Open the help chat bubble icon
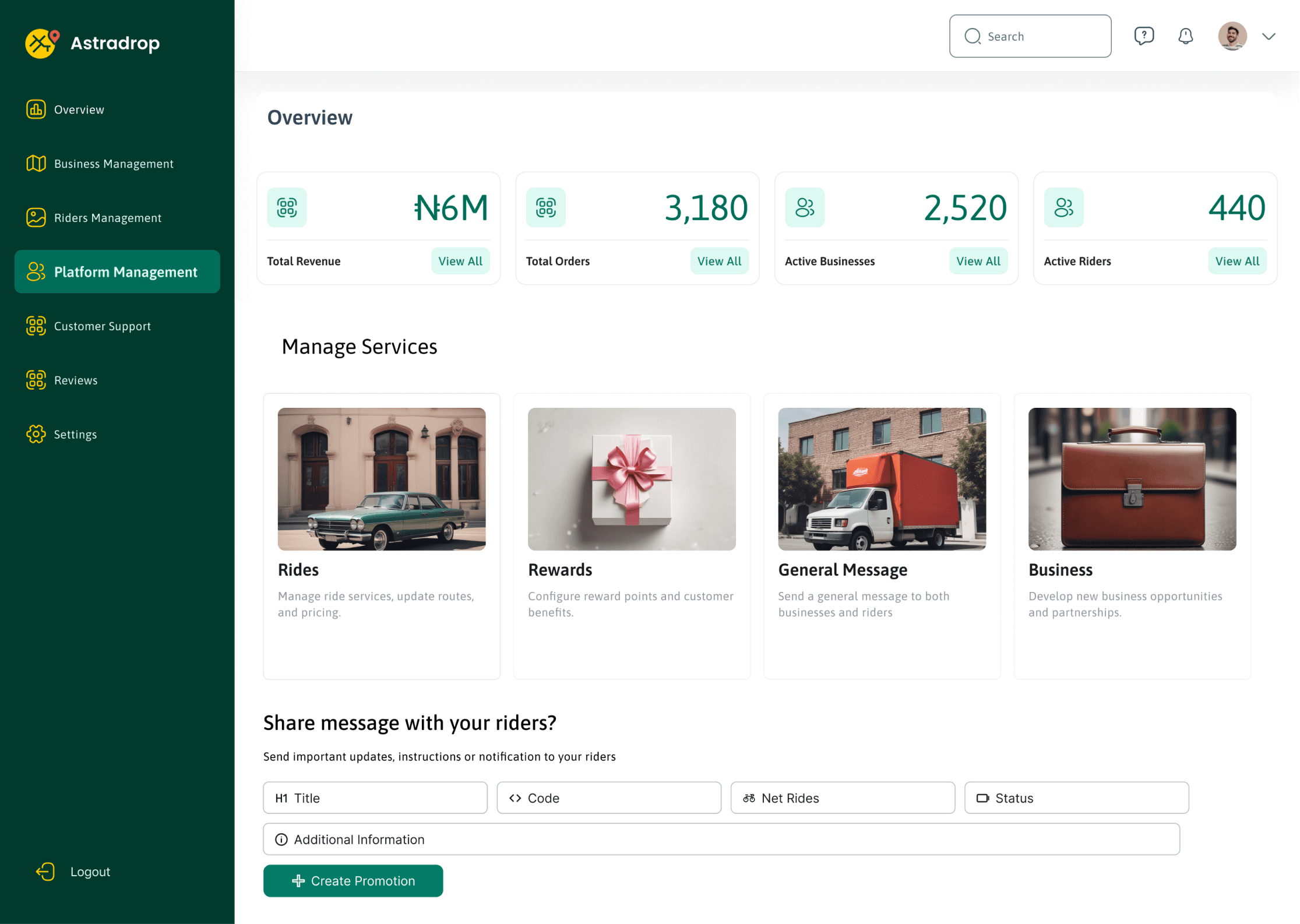This screenshot has height=924, width=1300. (x=1144, y=36)
